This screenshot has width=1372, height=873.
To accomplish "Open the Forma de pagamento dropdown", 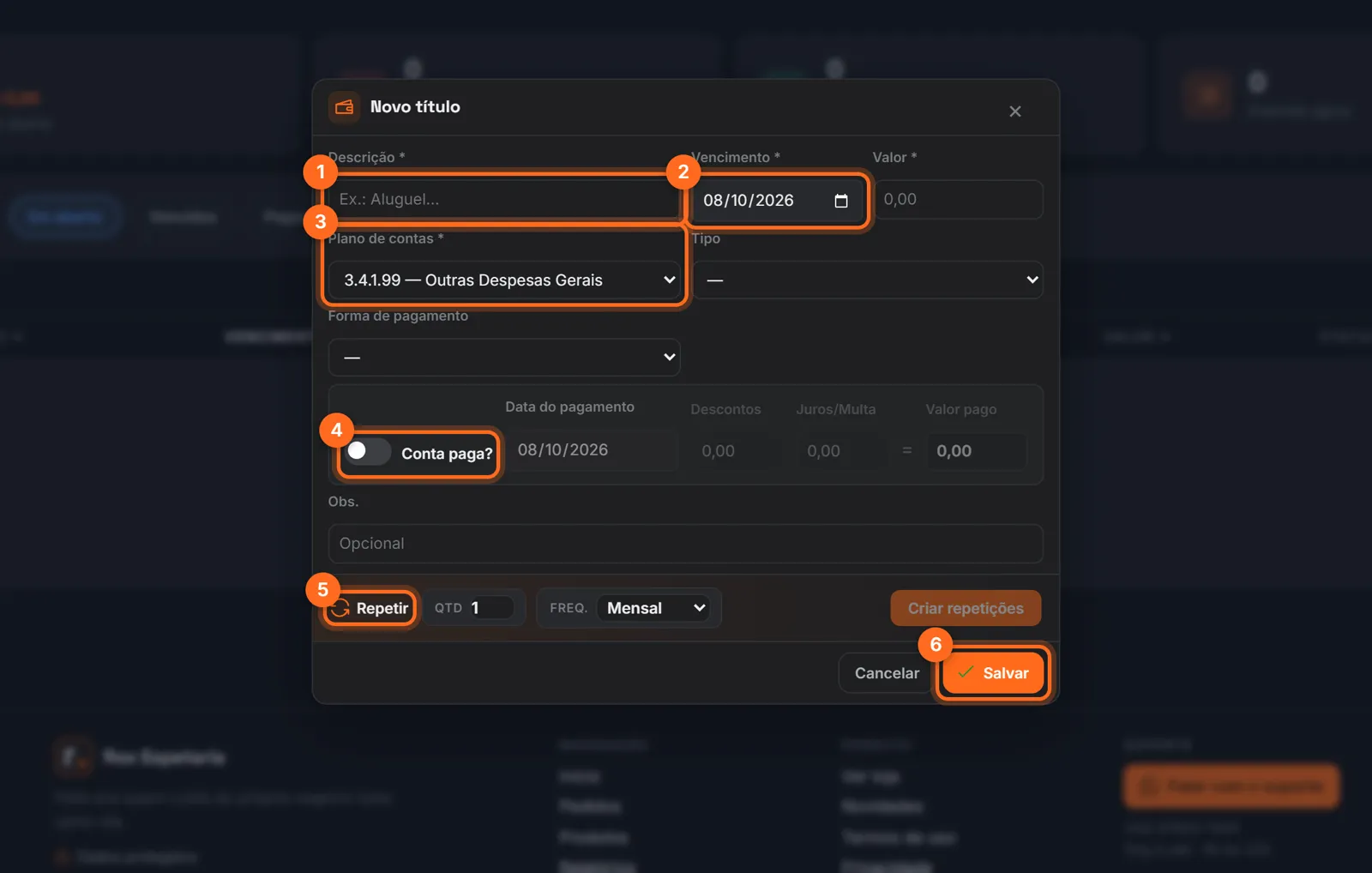I will click(x=504, y=358).
